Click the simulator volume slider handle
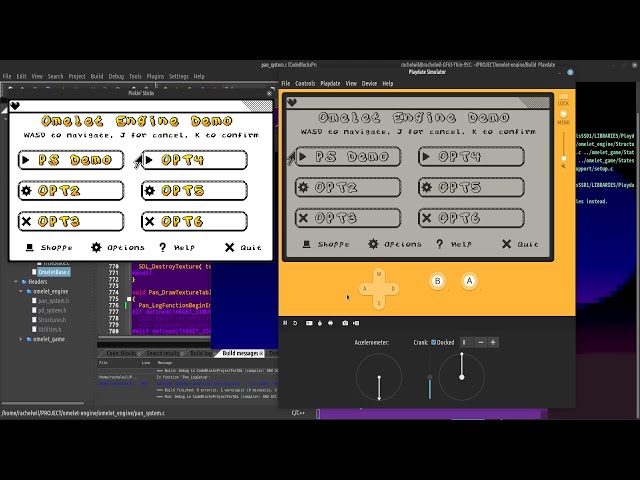 pos(564,158)
